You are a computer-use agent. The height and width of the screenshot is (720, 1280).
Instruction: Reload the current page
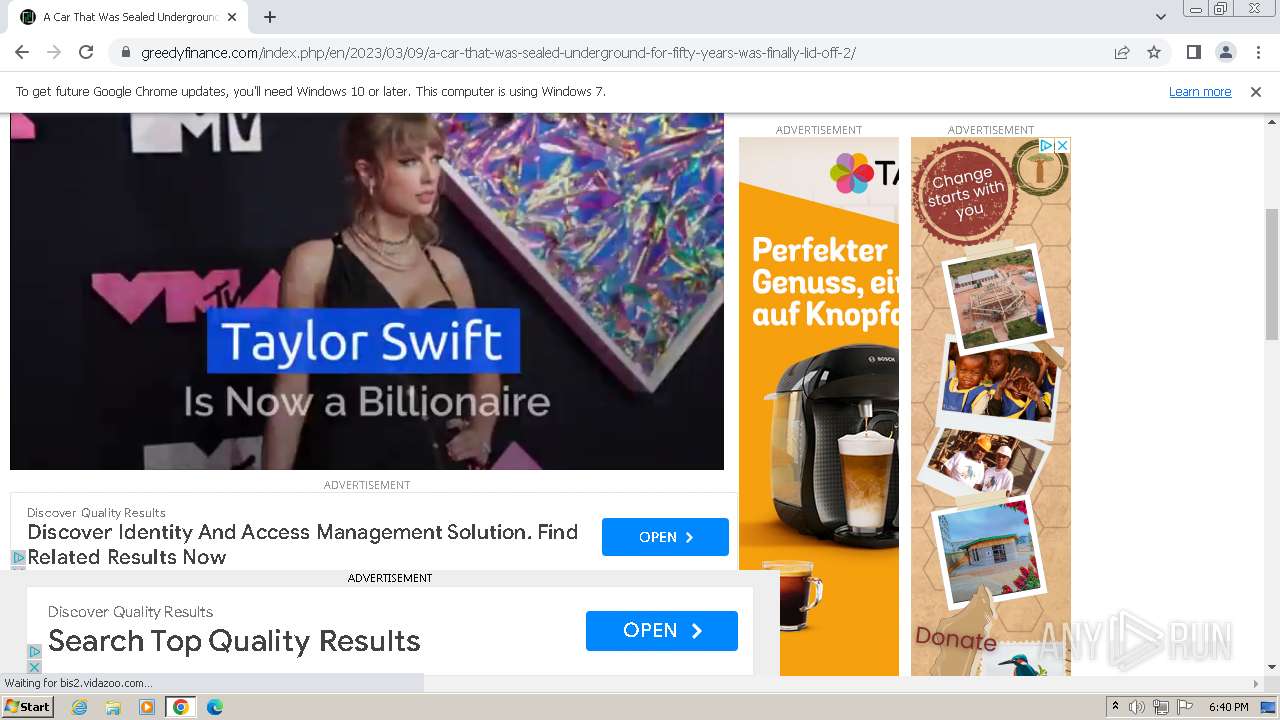86,52
